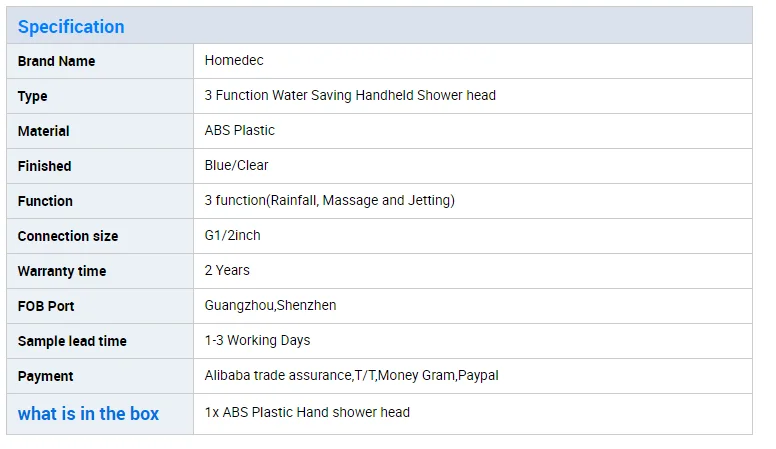Select the Finished row label
This screenshot has width=776, height=449.
tap(45, 166)
